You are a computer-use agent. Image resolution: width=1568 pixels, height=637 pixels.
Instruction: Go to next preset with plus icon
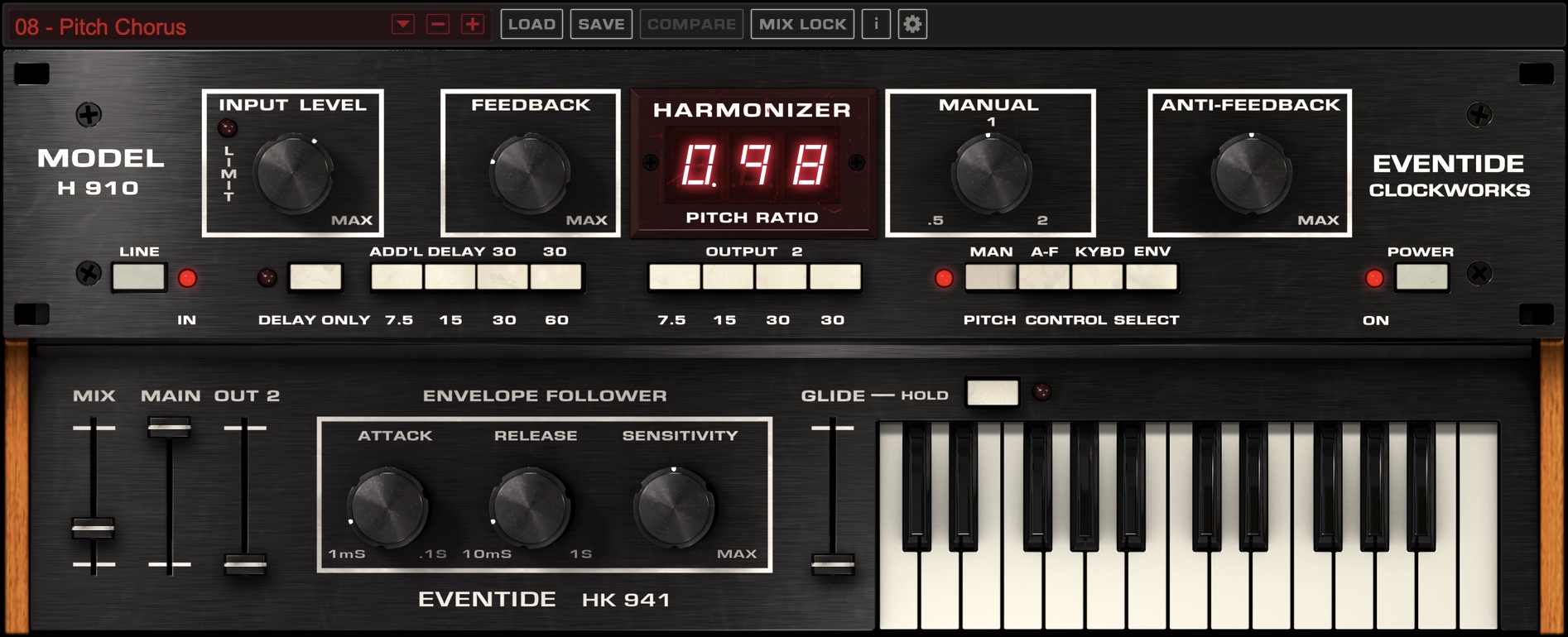[473, 24]
